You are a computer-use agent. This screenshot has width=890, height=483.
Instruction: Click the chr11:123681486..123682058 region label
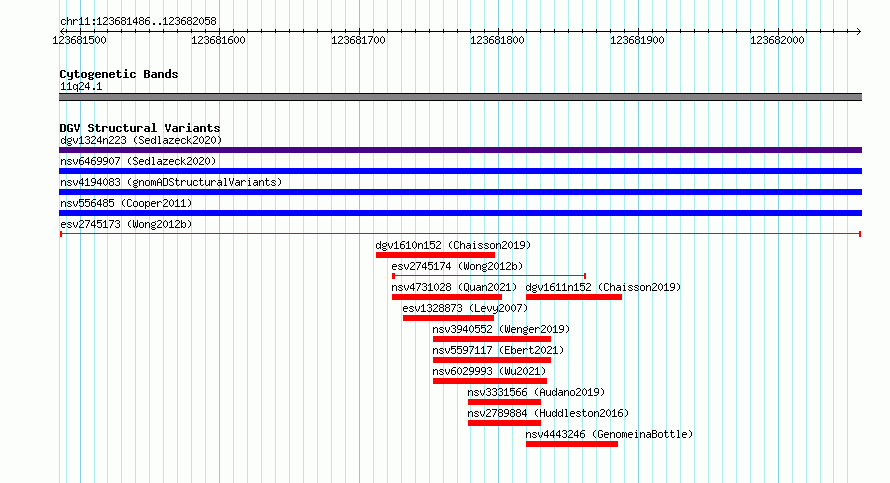(138, 21)
